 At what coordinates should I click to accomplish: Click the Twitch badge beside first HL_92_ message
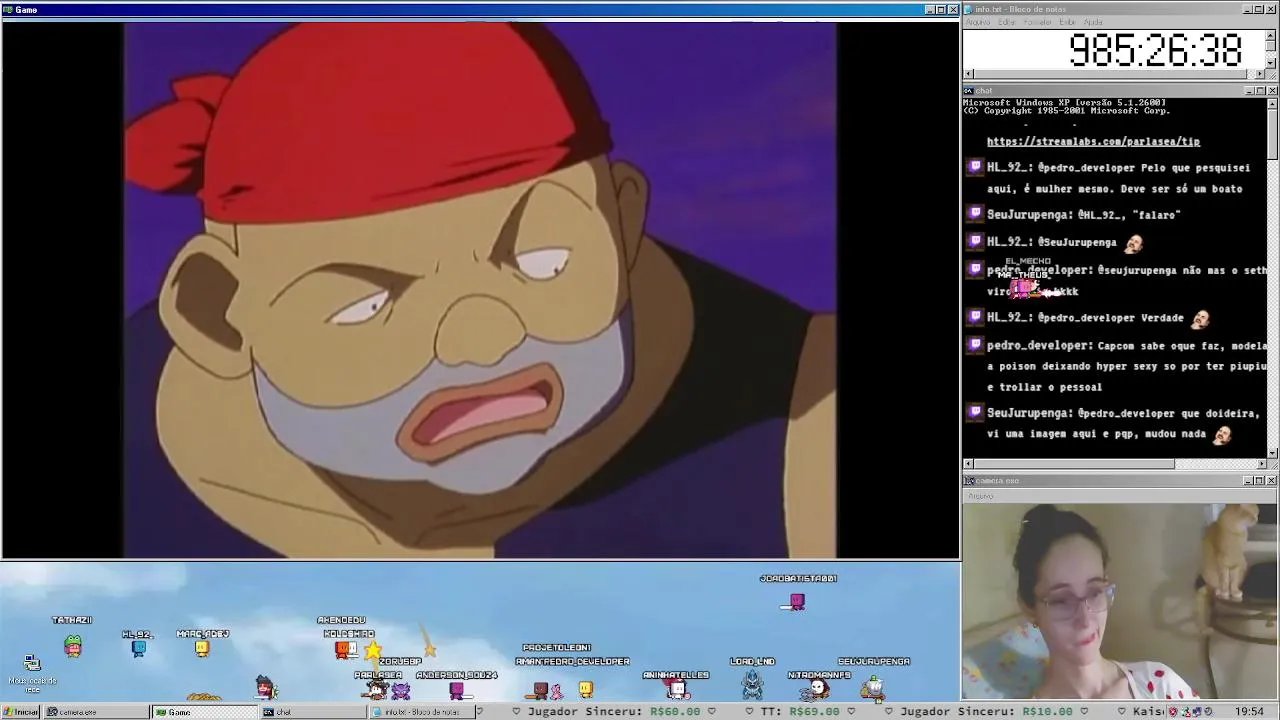click(x=975, y=168)
